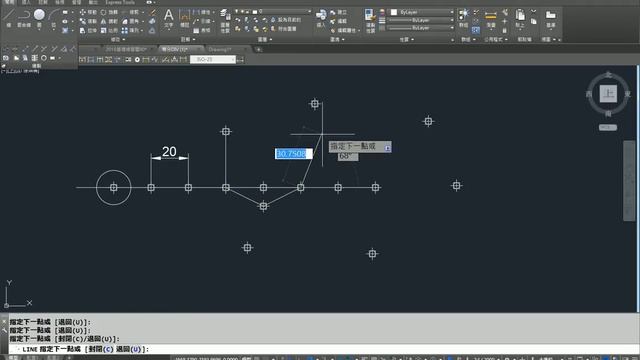Click the Rotate tool icon
The width and height of the screenshot is (640, 360).
point(103,12)
